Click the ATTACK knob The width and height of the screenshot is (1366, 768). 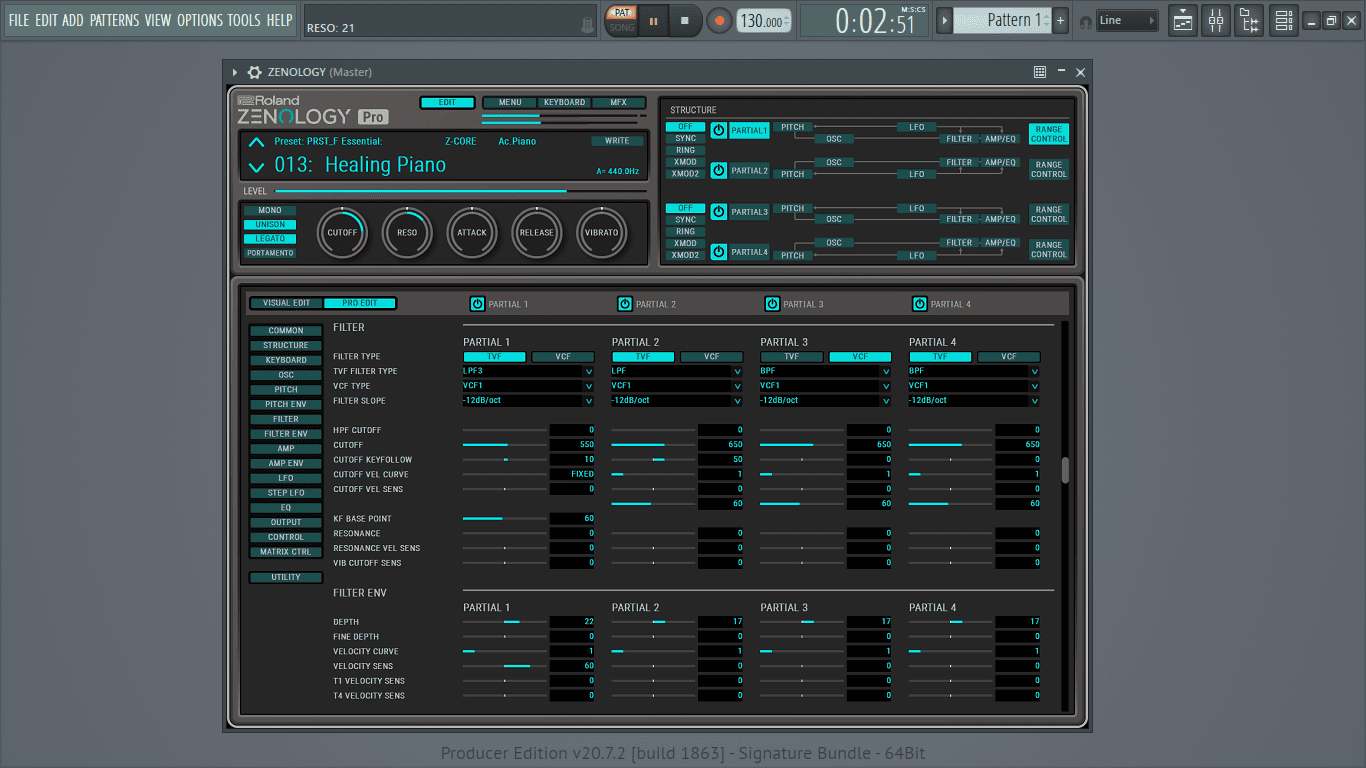click(x=472, y=233)
